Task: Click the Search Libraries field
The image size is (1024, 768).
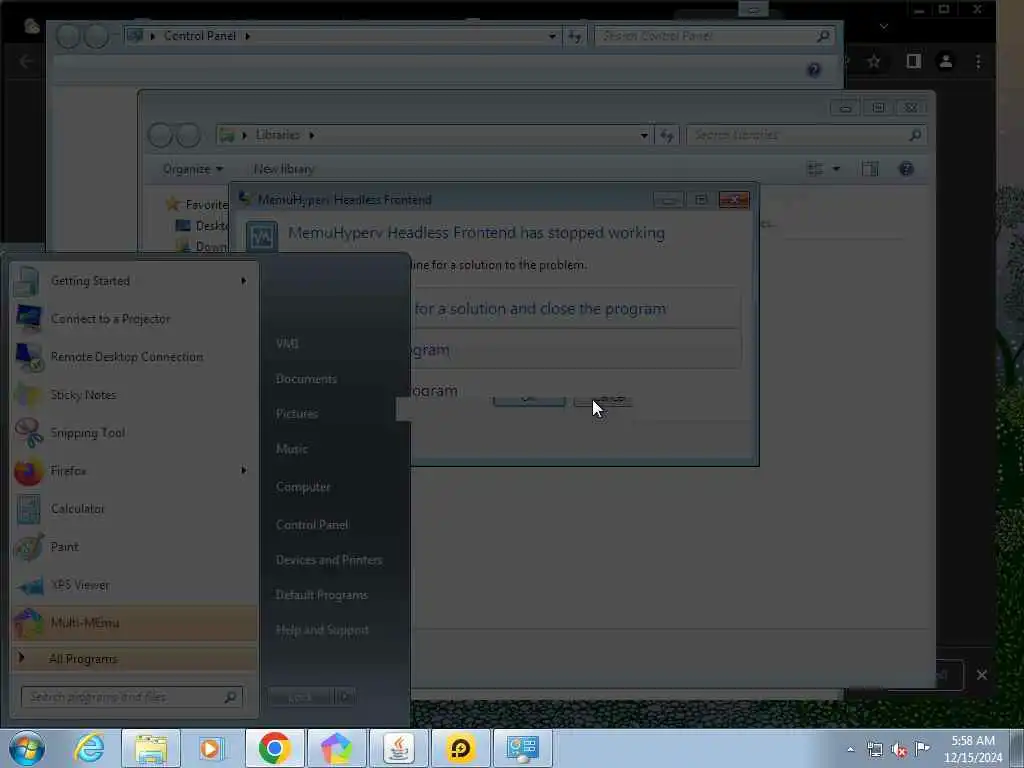Action: [x=806, y=135]
